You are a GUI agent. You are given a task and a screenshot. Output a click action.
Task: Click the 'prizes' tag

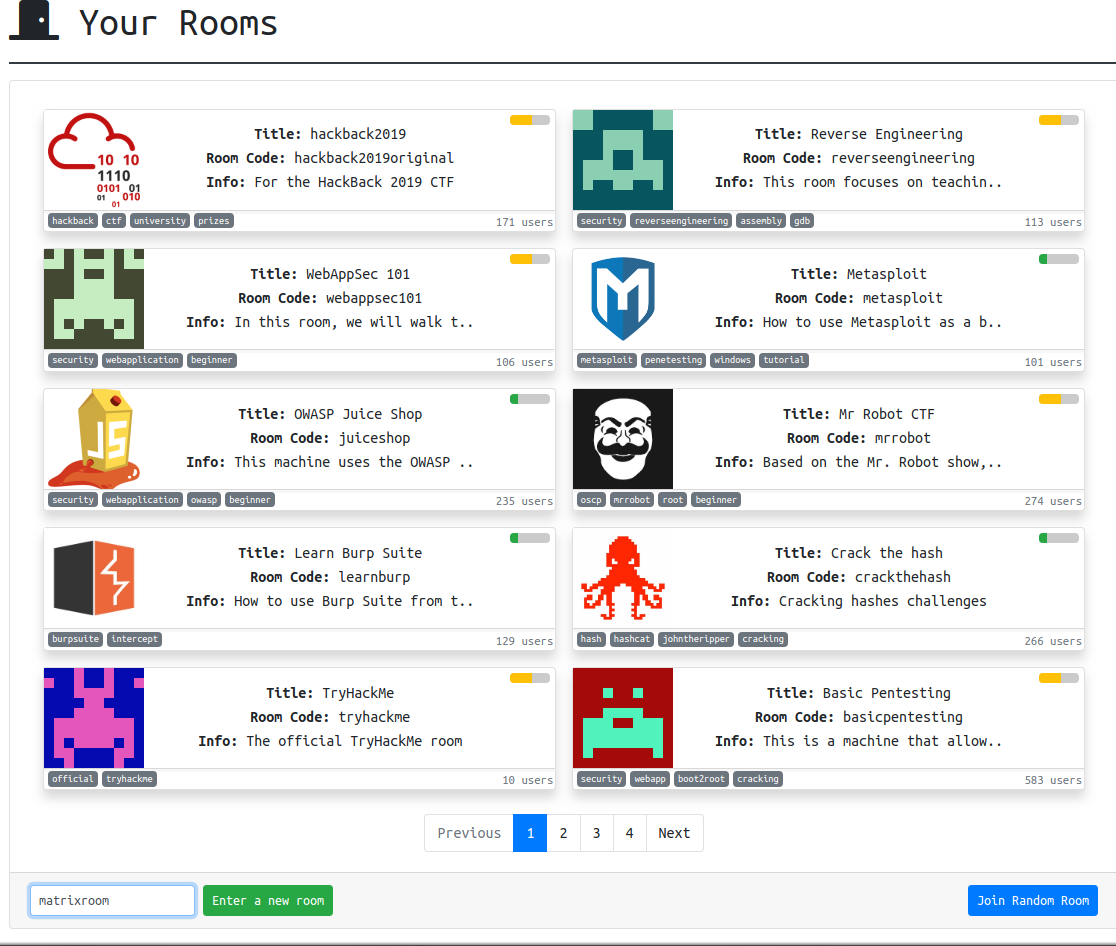click(214, 221)
